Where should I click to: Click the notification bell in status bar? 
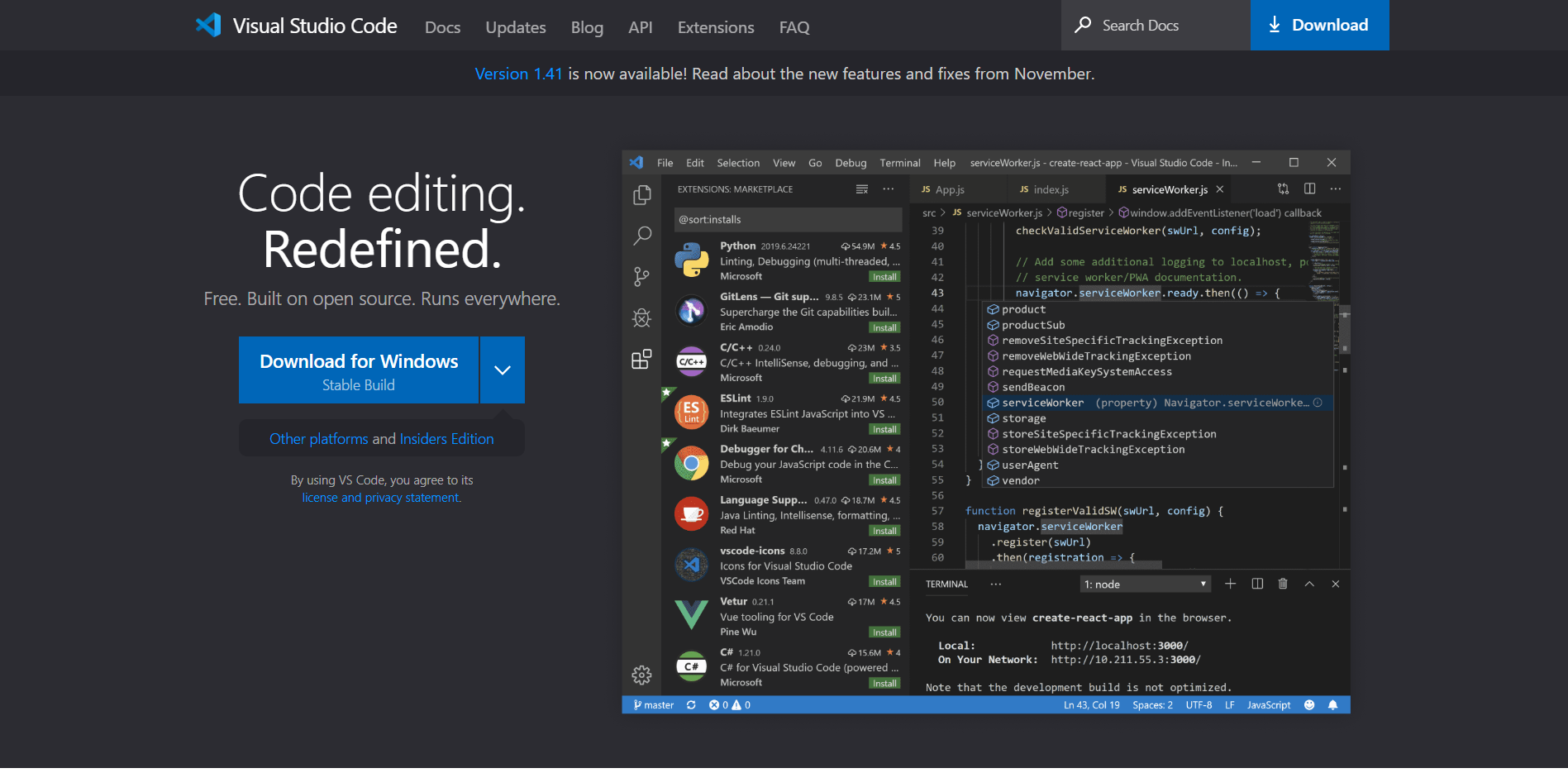coord(1332,705)
